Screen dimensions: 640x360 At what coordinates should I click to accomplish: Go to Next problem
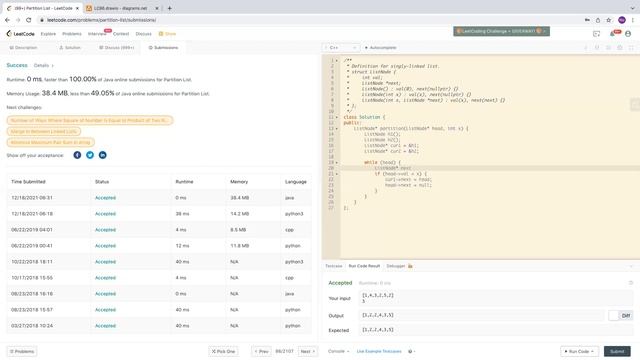coord(308,351)
